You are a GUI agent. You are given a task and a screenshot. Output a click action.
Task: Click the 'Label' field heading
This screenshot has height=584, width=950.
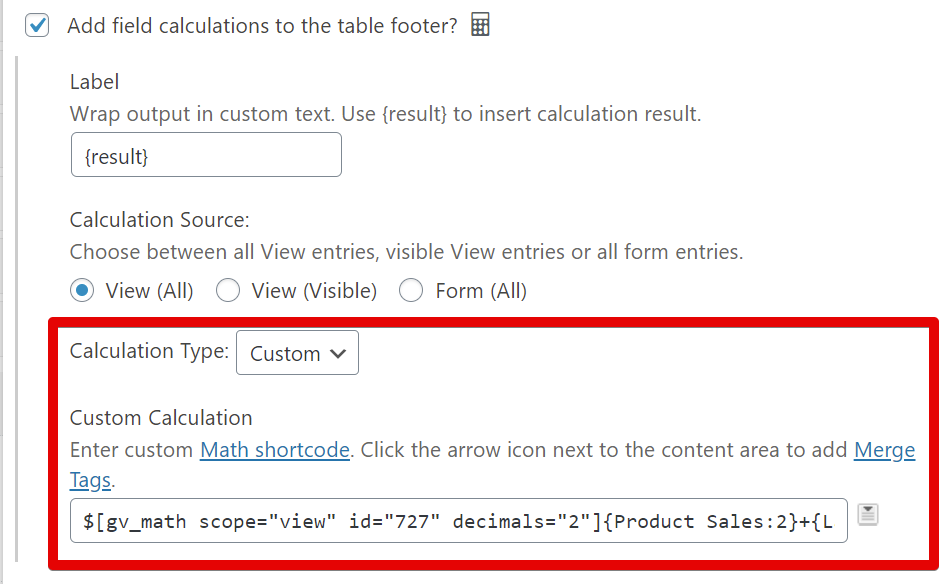(94, 82)
